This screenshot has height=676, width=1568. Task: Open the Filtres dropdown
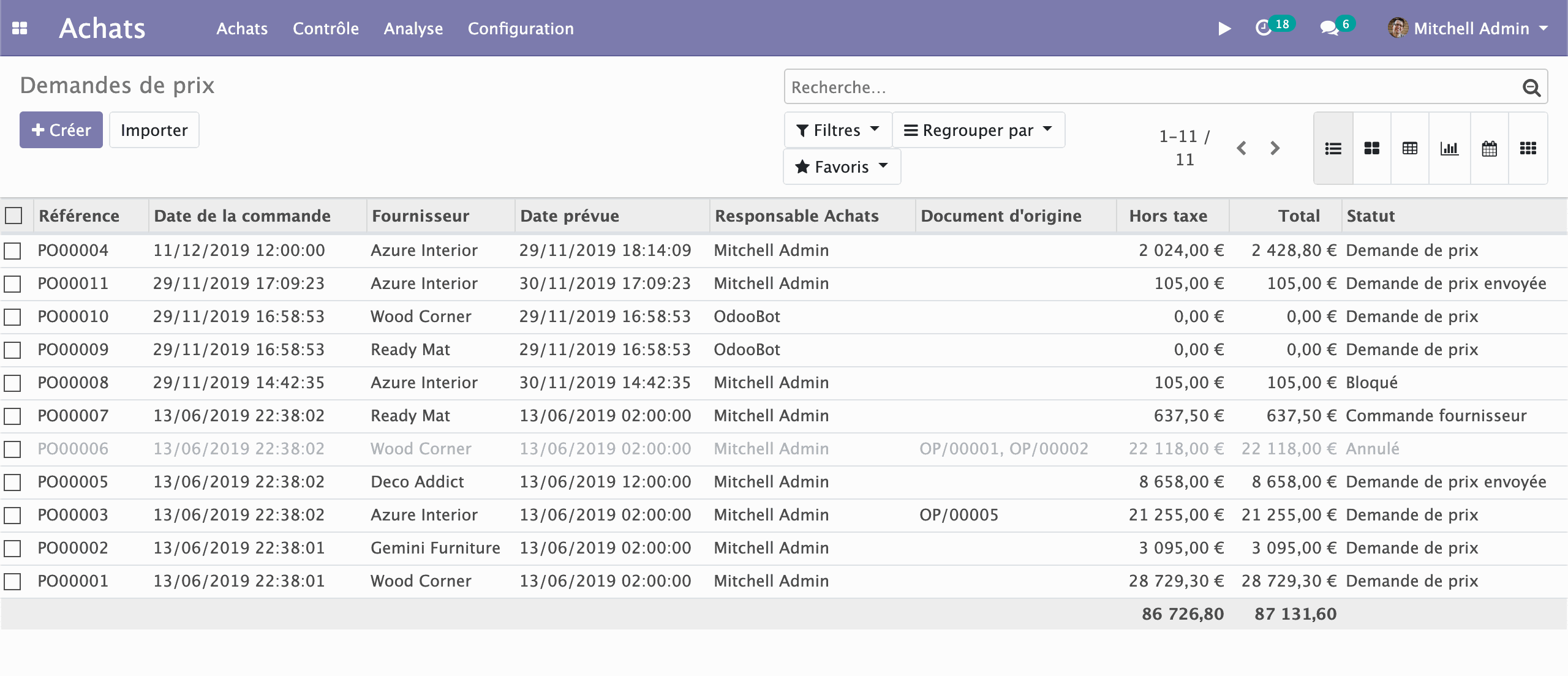tap(838, 129)
